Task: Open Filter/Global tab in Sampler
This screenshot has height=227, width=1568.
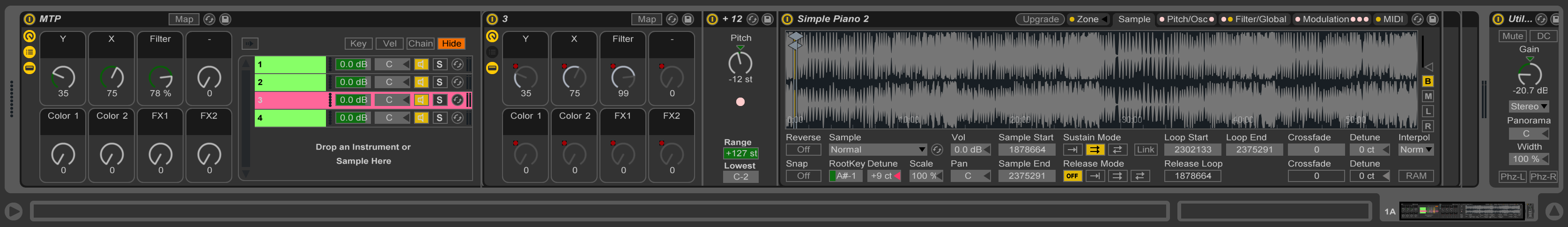Action: tap(1254, 20)
